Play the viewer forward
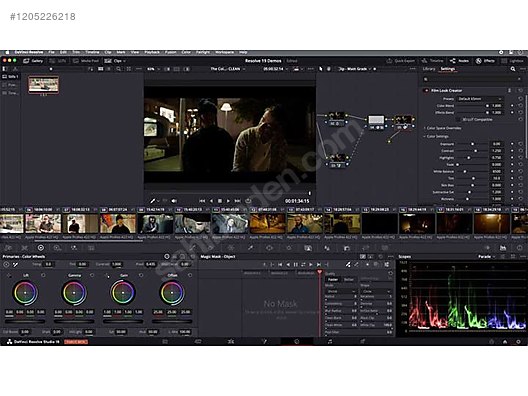 pos(228,201)
